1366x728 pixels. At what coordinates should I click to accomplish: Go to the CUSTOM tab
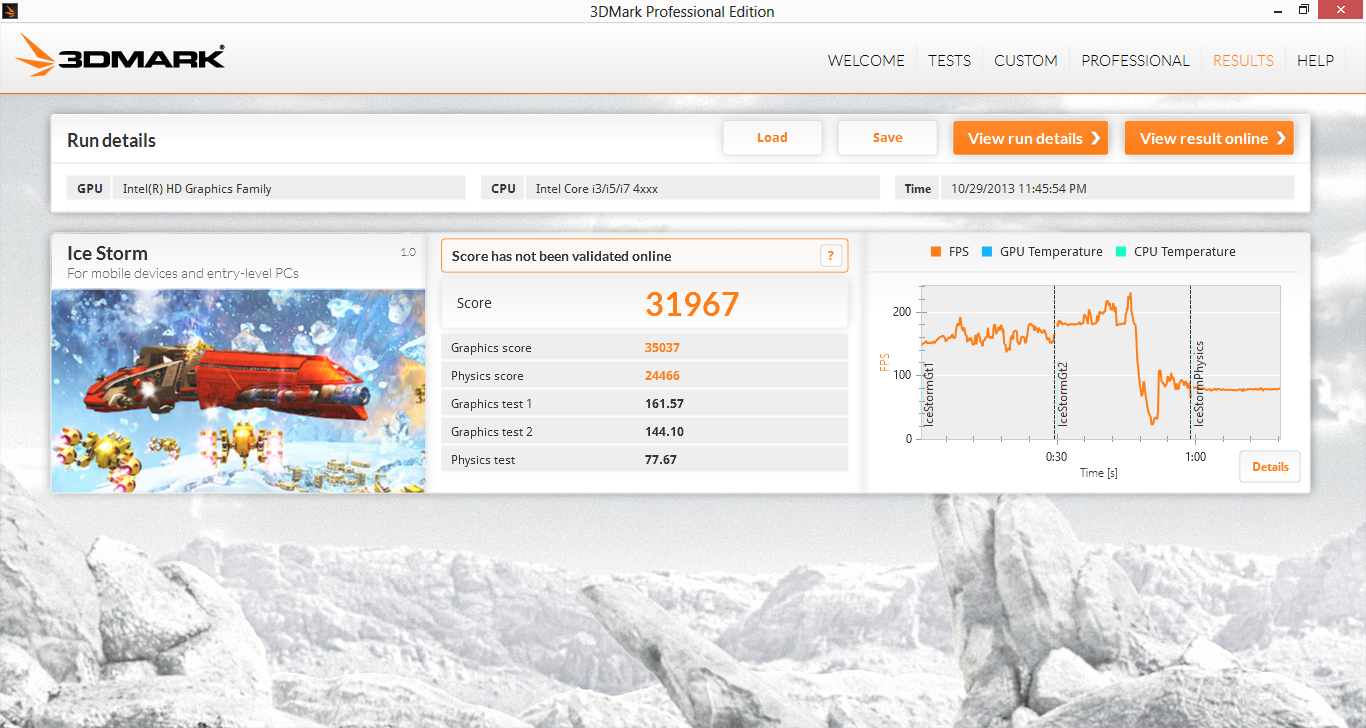[1026, 61]
